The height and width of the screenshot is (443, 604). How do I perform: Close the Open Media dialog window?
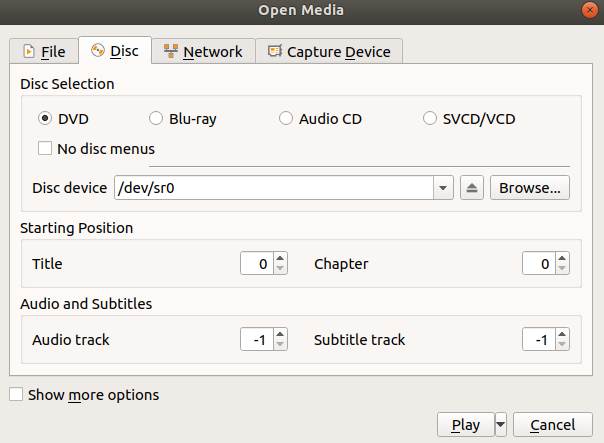pyautogui.click(x=590, y=10)
